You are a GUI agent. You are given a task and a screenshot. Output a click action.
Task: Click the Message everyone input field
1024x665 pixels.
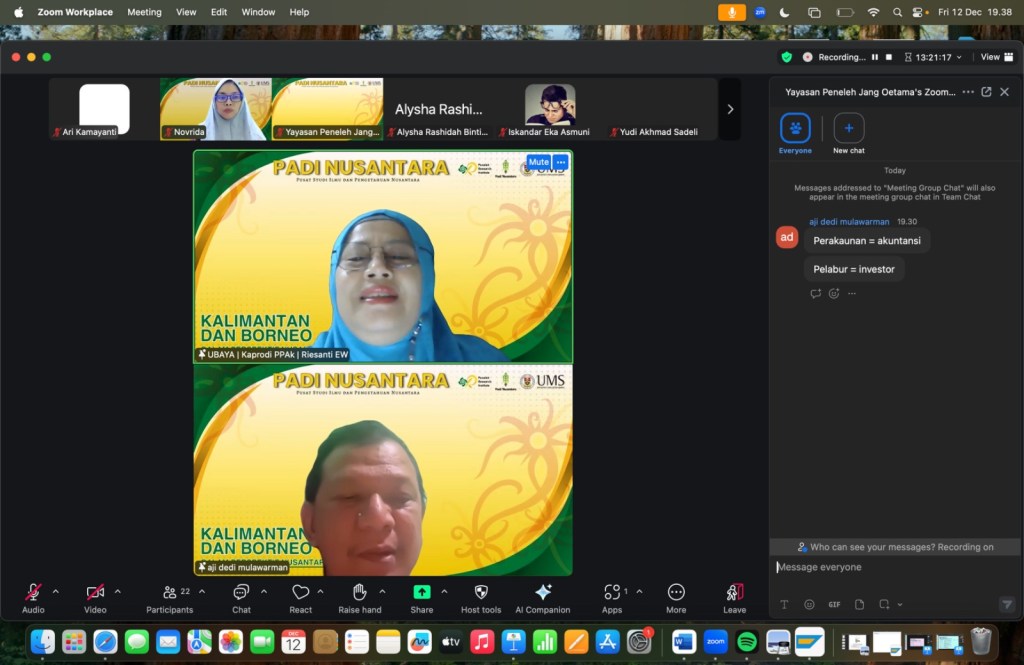pos(890,567)
